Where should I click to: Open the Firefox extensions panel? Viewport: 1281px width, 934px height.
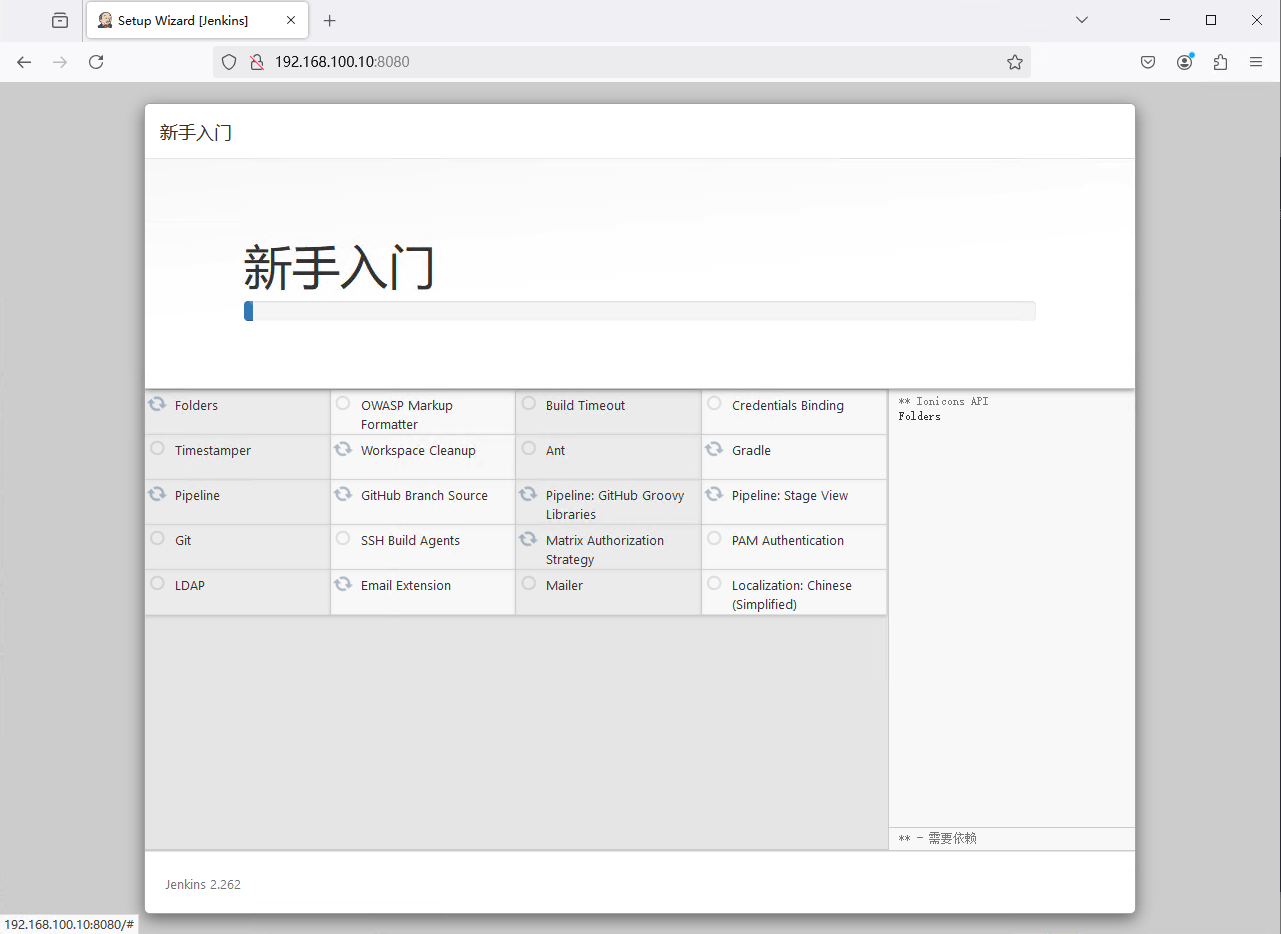click(x=1220, y=62)
